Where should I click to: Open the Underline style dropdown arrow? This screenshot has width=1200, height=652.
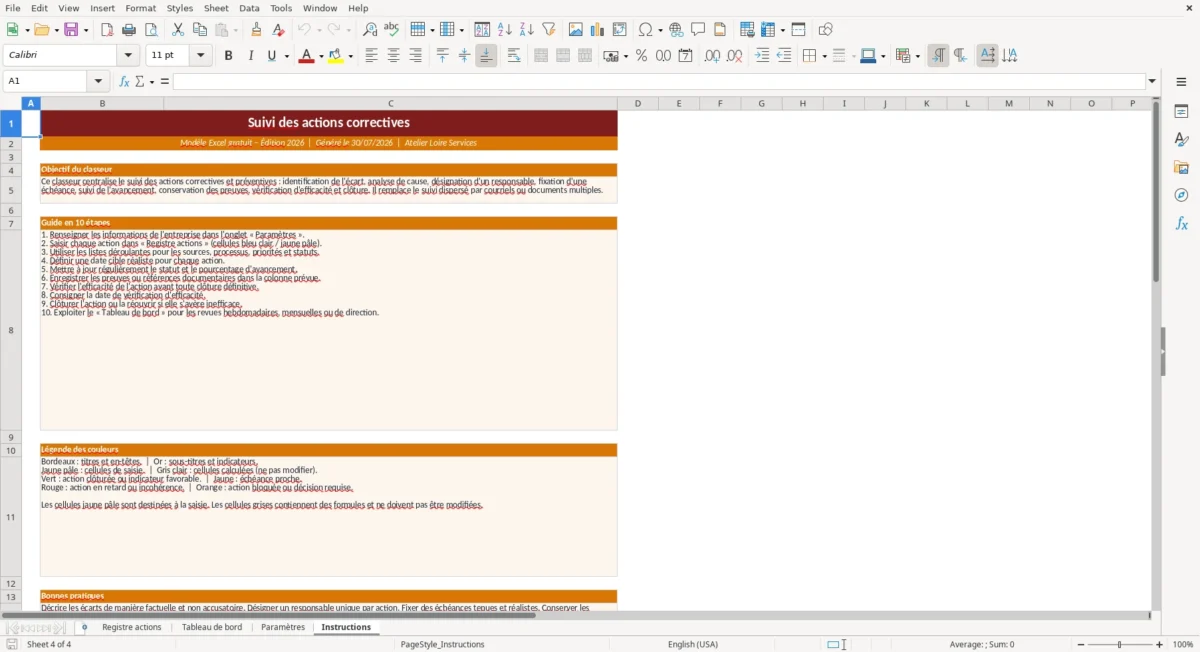tap(286, 56)
